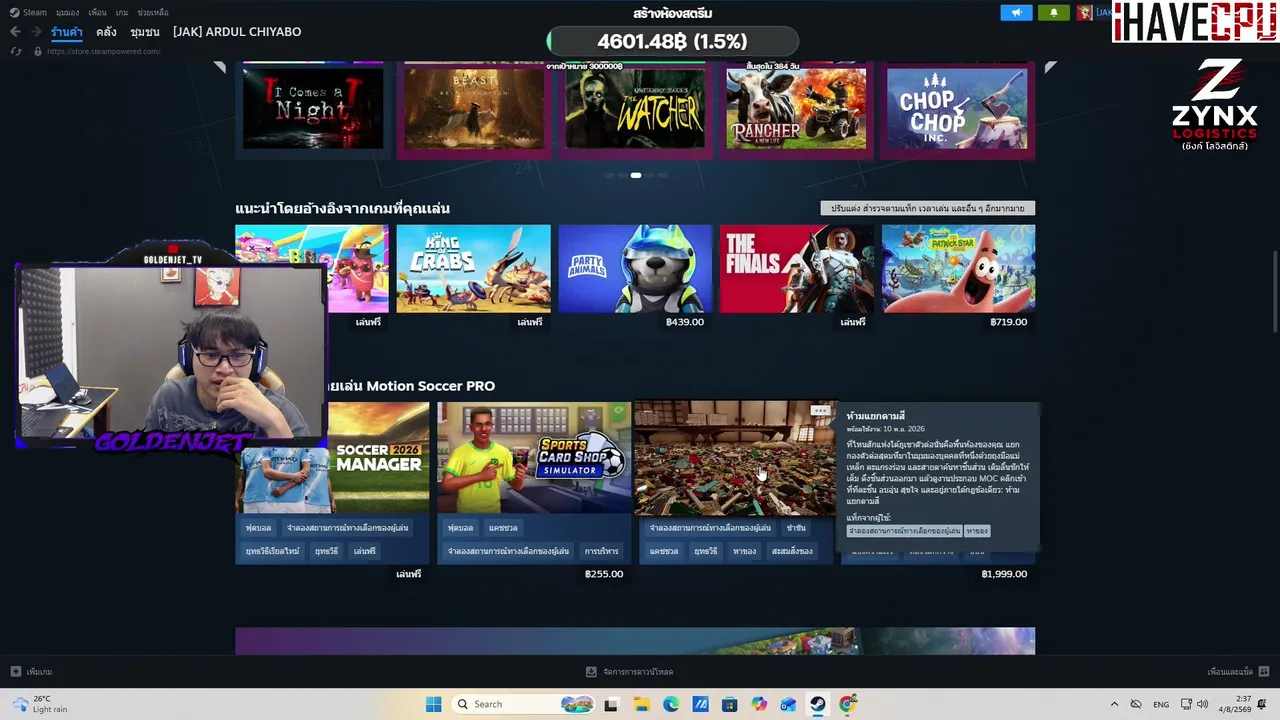Open Microsoft Store from the taskbar

pos(729,704)
